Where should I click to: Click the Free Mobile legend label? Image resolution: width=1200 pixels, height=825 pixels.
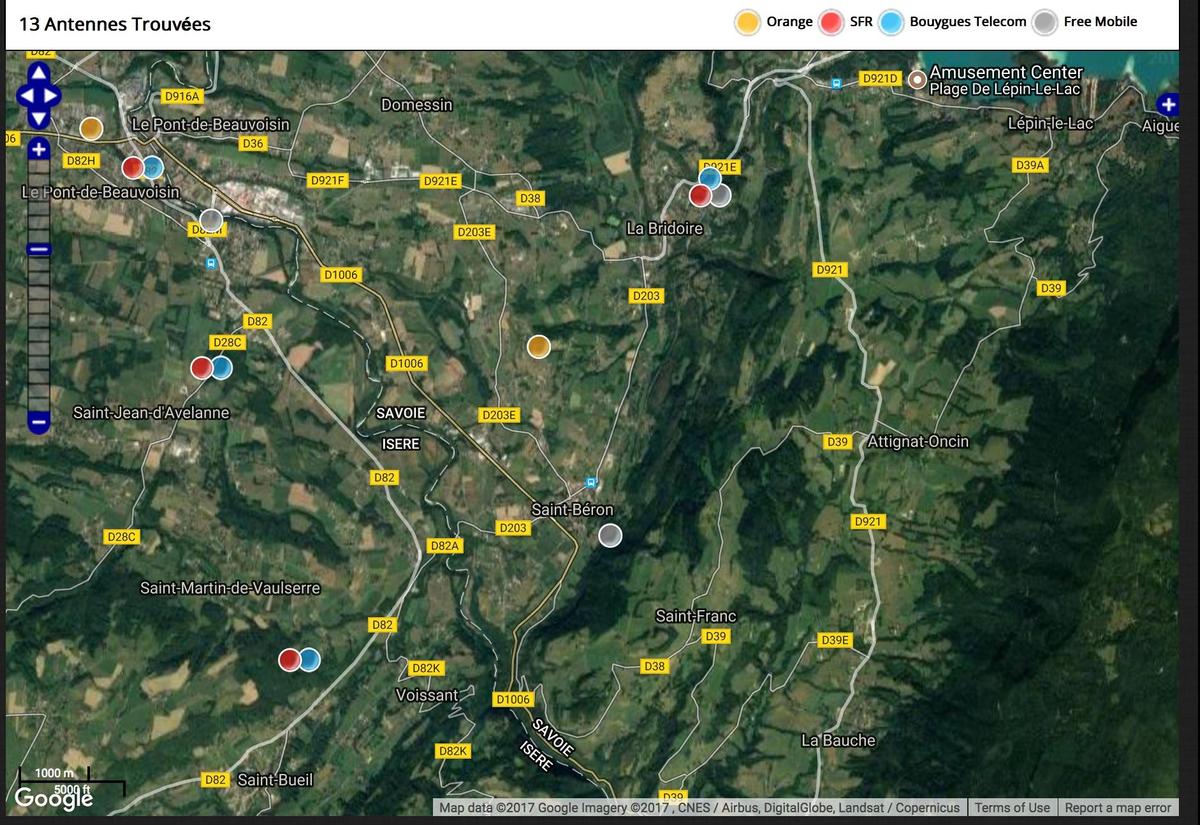[x=1100, y=22]
